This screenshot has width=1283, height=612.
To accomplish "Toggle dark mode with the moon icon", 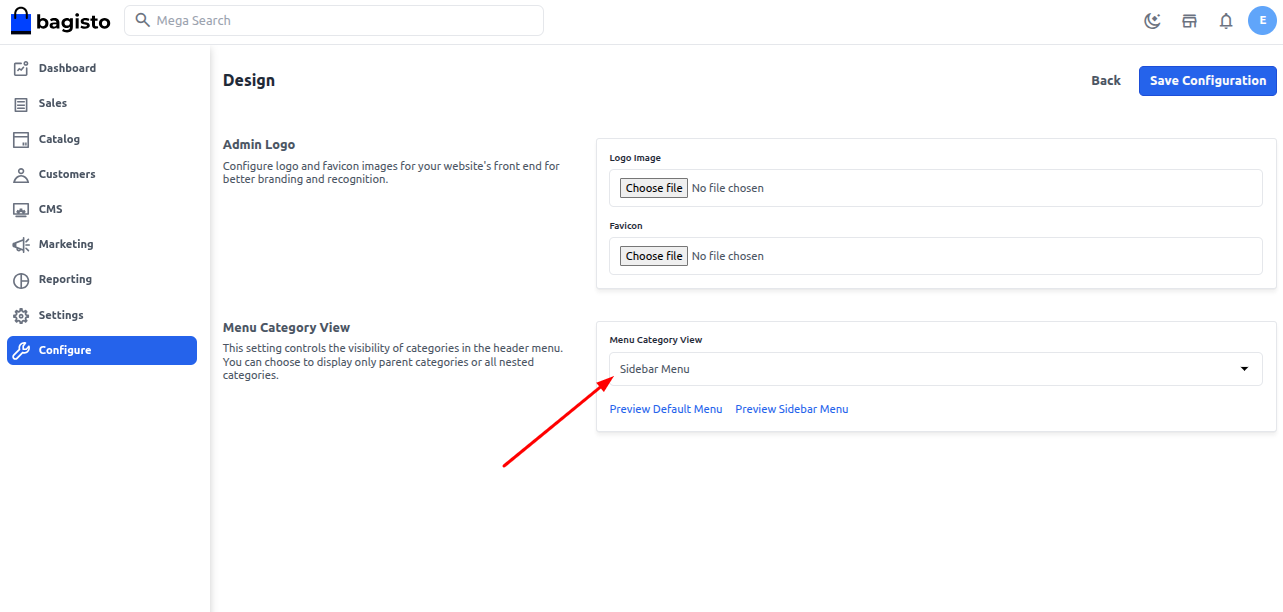I will click(x=1152, y=20).
